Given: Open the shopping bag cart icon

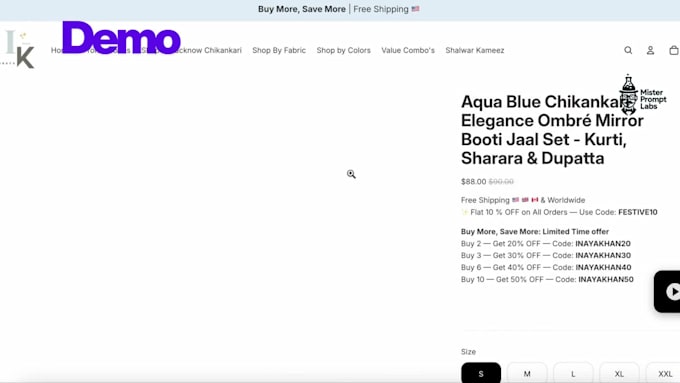Looking at the screenshot, I should pos(673,50).
